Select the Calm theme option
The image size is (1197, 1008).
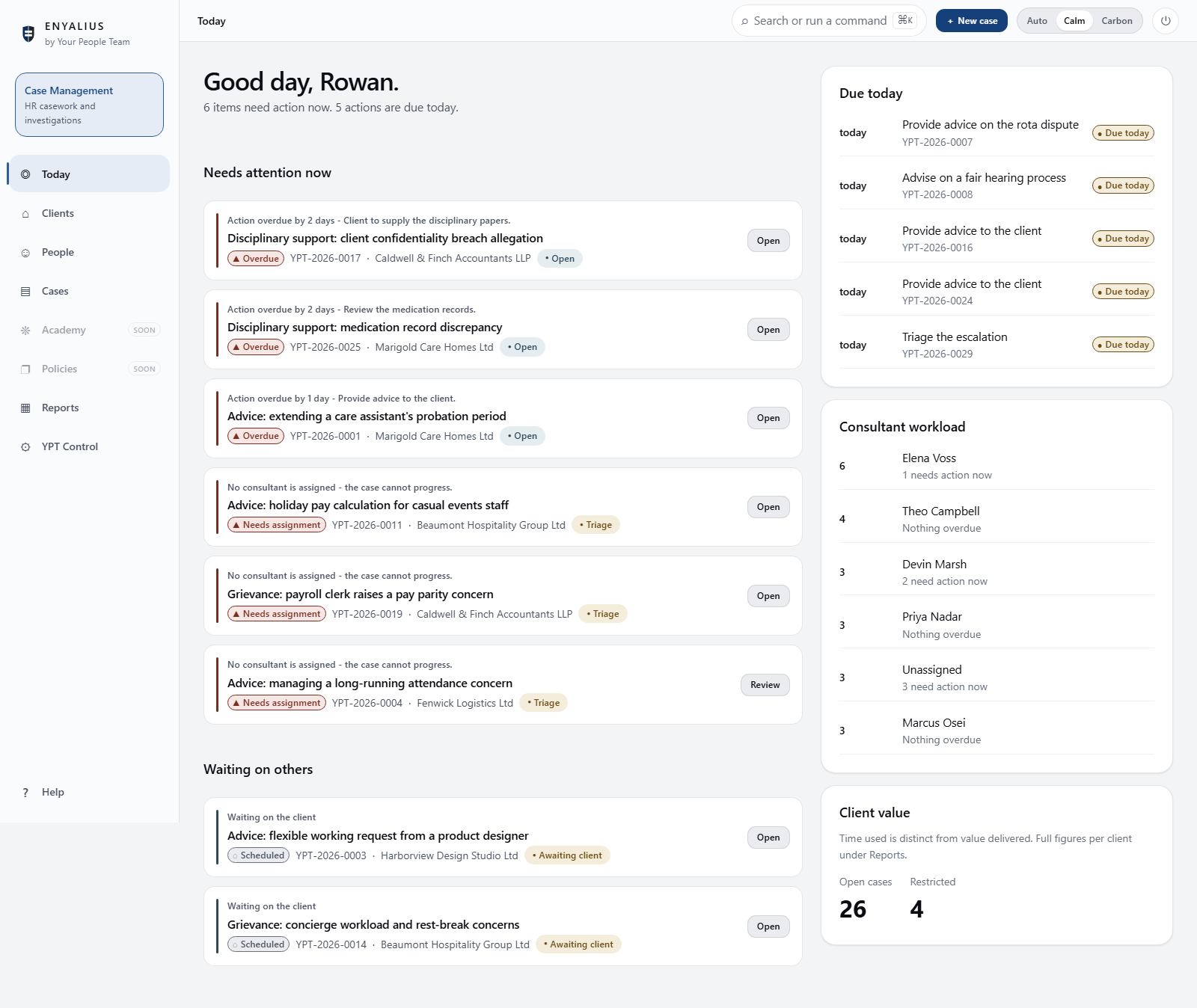click(x=1074, y=21)
